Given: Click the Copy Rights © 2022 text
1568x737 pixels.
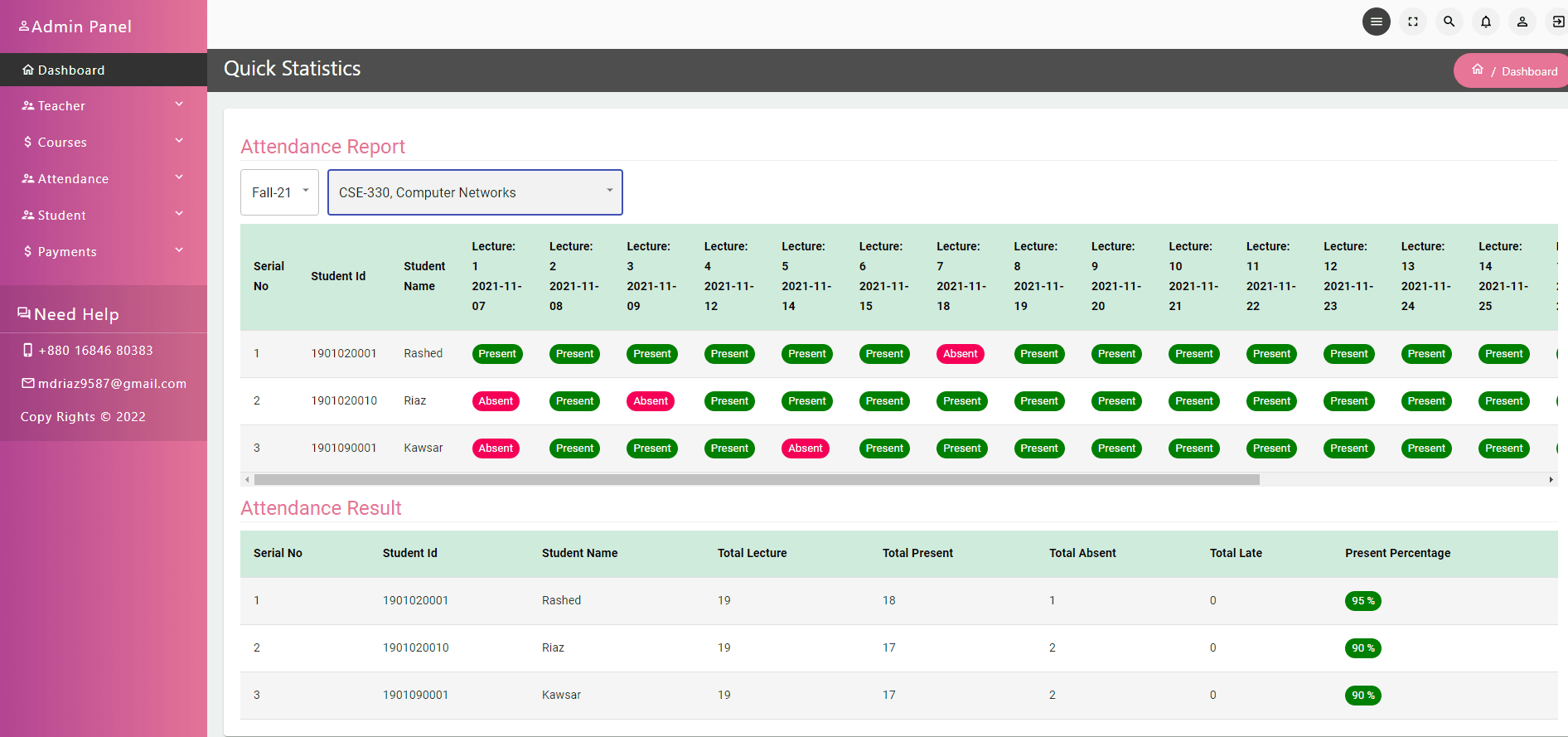Looking at the screenshot, I should pyautogui.click(x=83, y=417).
